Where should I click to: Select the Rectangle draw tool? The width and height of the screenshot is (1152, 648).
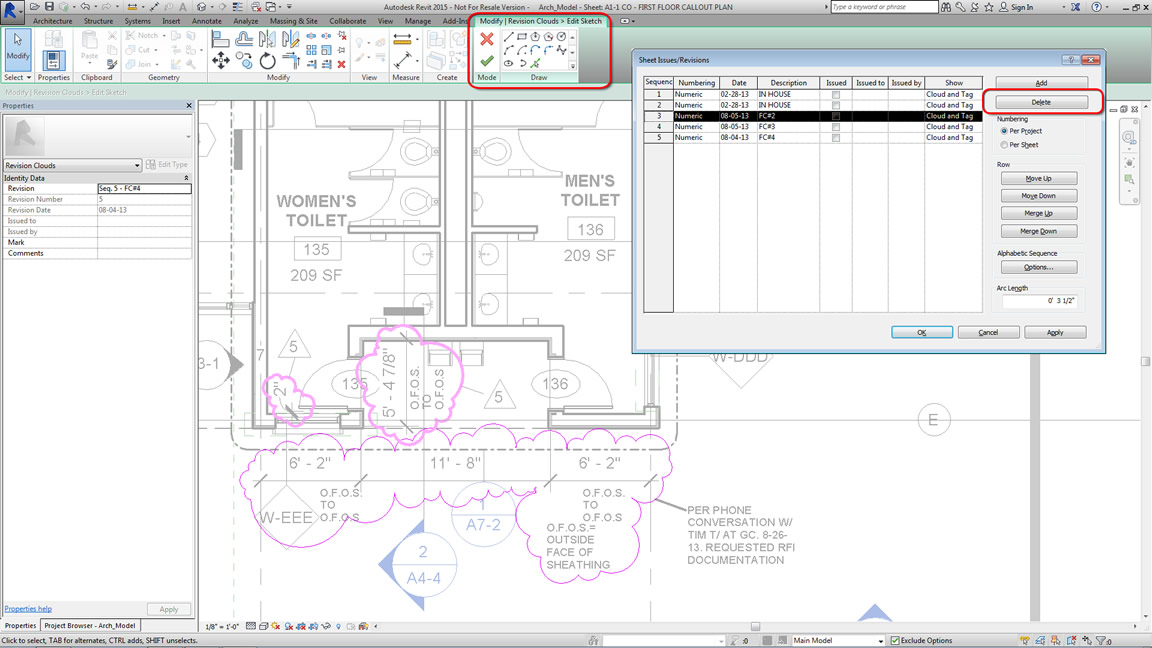522,36
